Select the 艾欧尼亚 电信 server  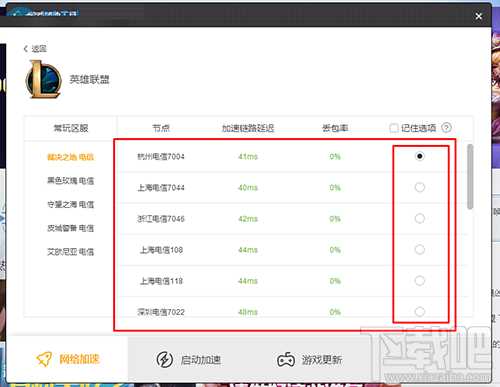pyautogui.click(x=70, y=252)
